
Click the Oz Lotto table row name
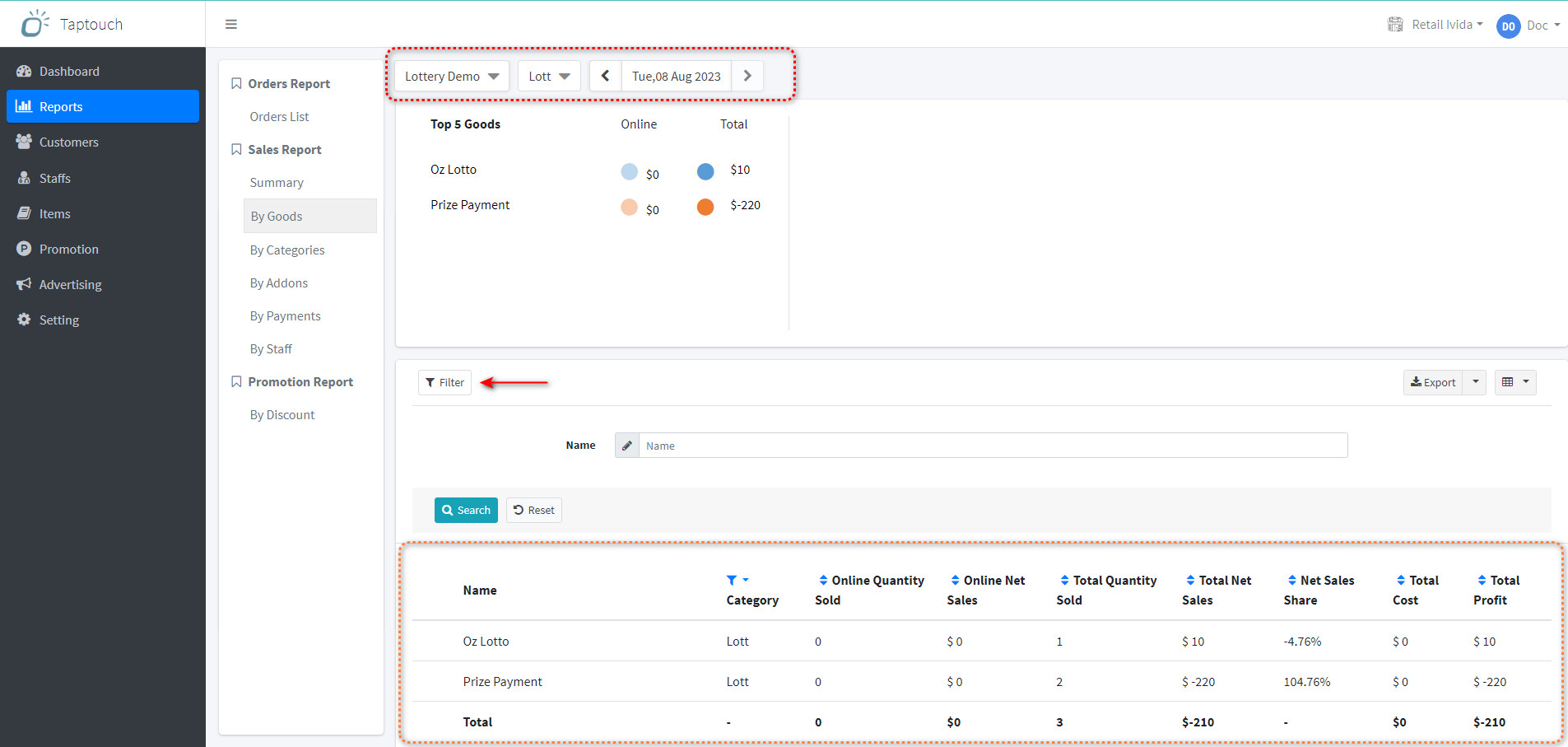[486, 642]
